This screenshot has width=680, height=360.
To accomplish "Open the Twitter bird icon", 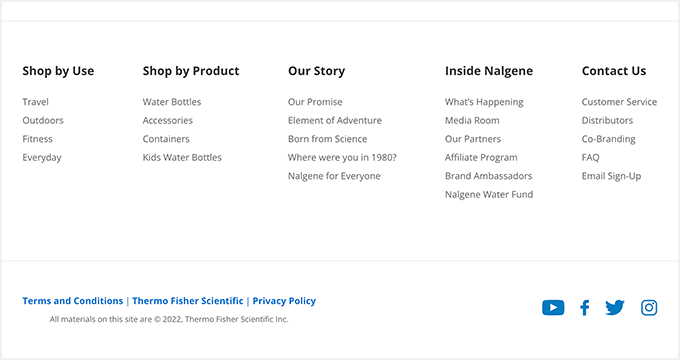I will pos(615,308).
